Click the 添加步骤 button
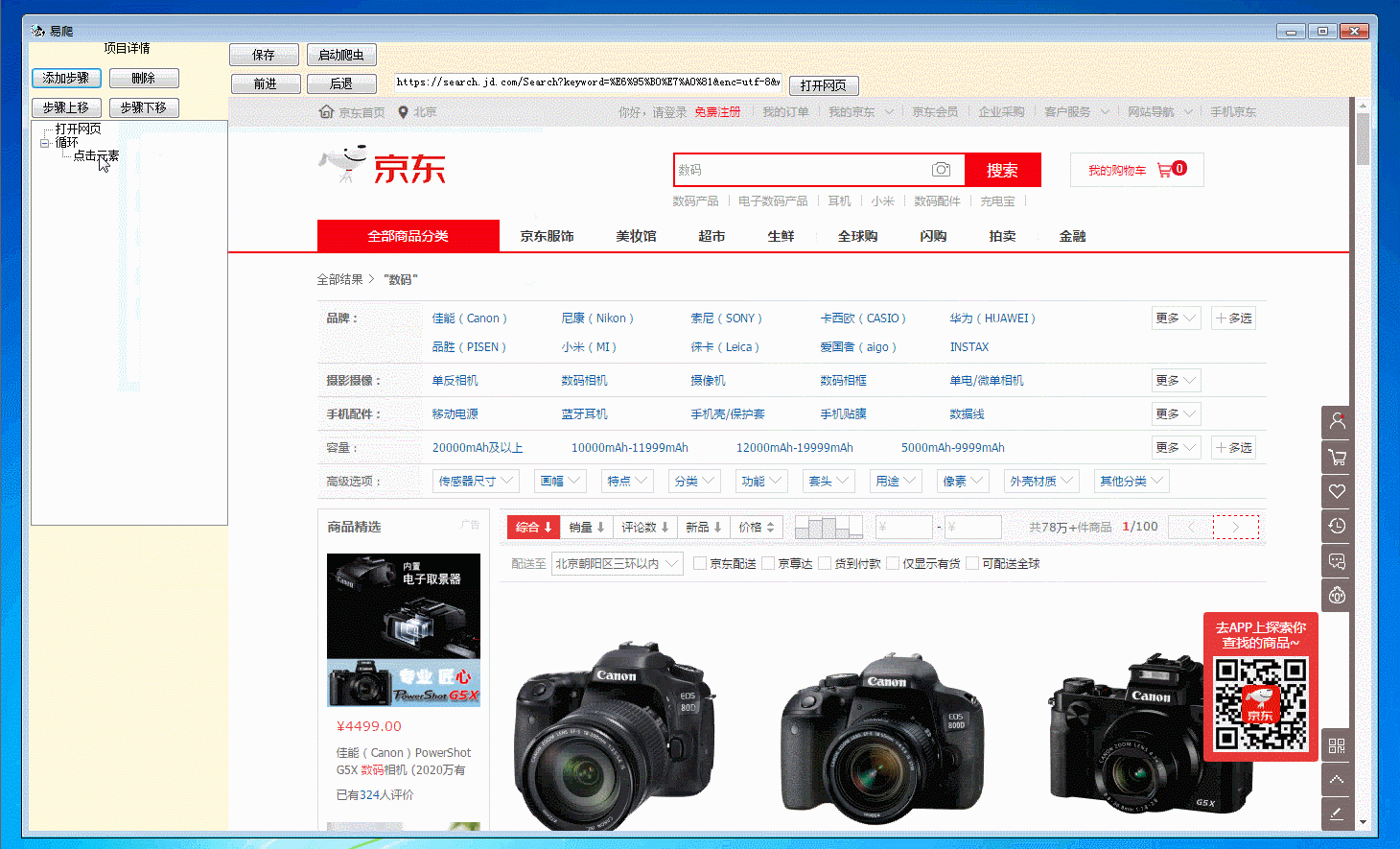The height and width of the screenshot is (849, 1400). point(66,78)
